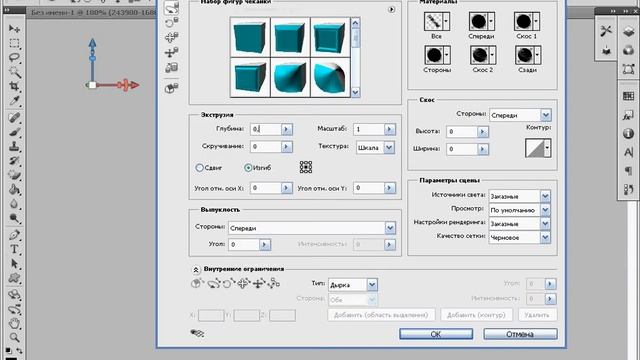The image size is (640, 360).
Task: Select the Move tool
Action: pos(14,29)
